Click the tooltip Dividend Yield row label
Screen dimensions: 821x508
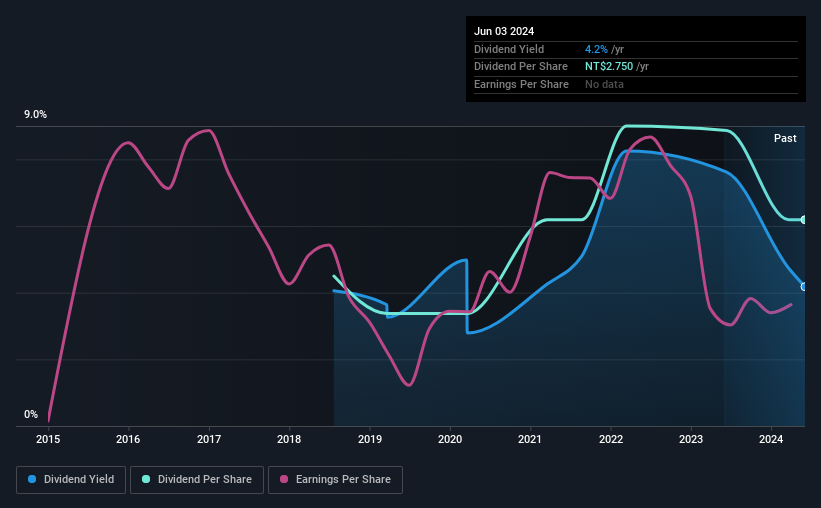point(509,49)
